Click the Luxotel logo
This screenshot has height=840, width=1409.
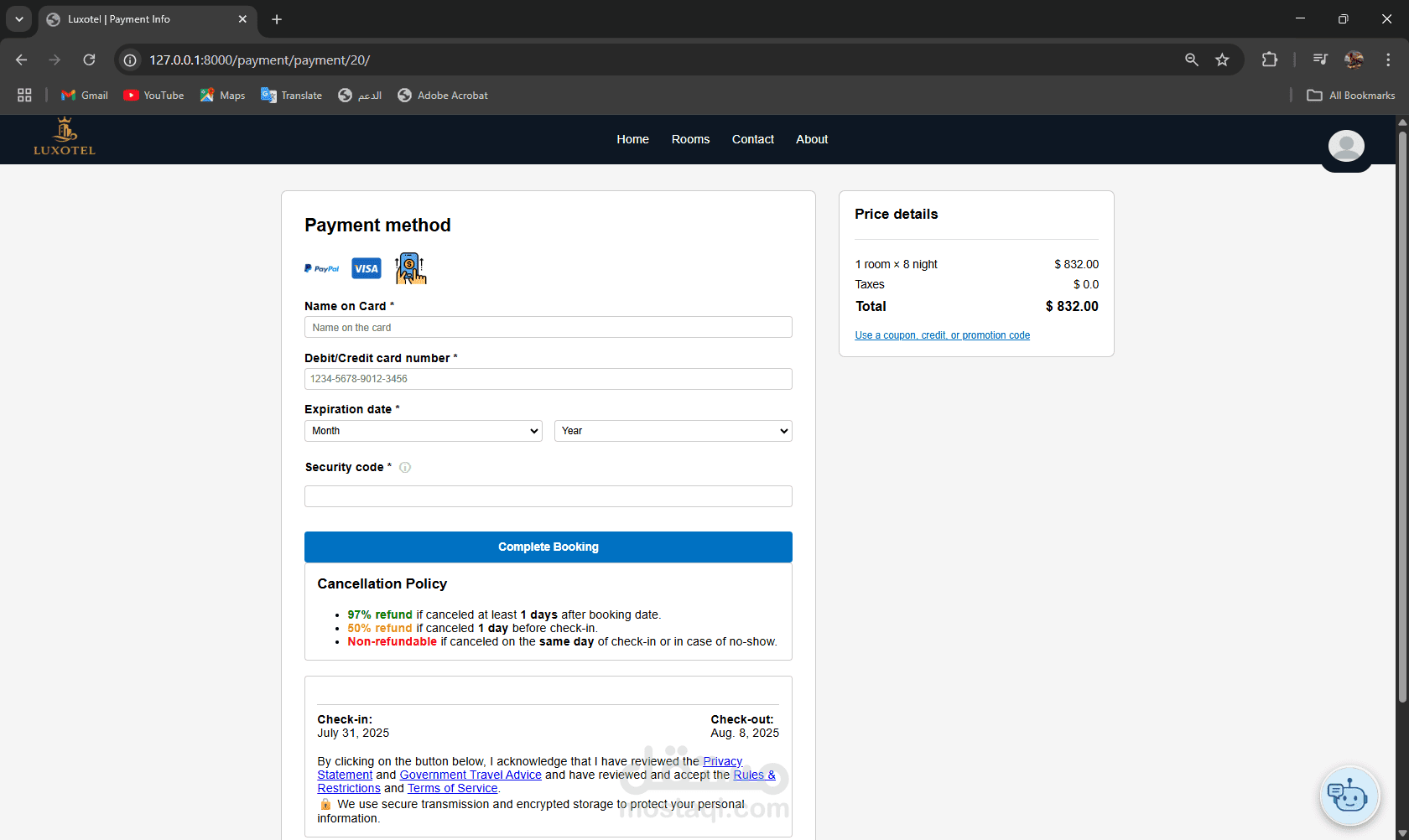point(65,138)
